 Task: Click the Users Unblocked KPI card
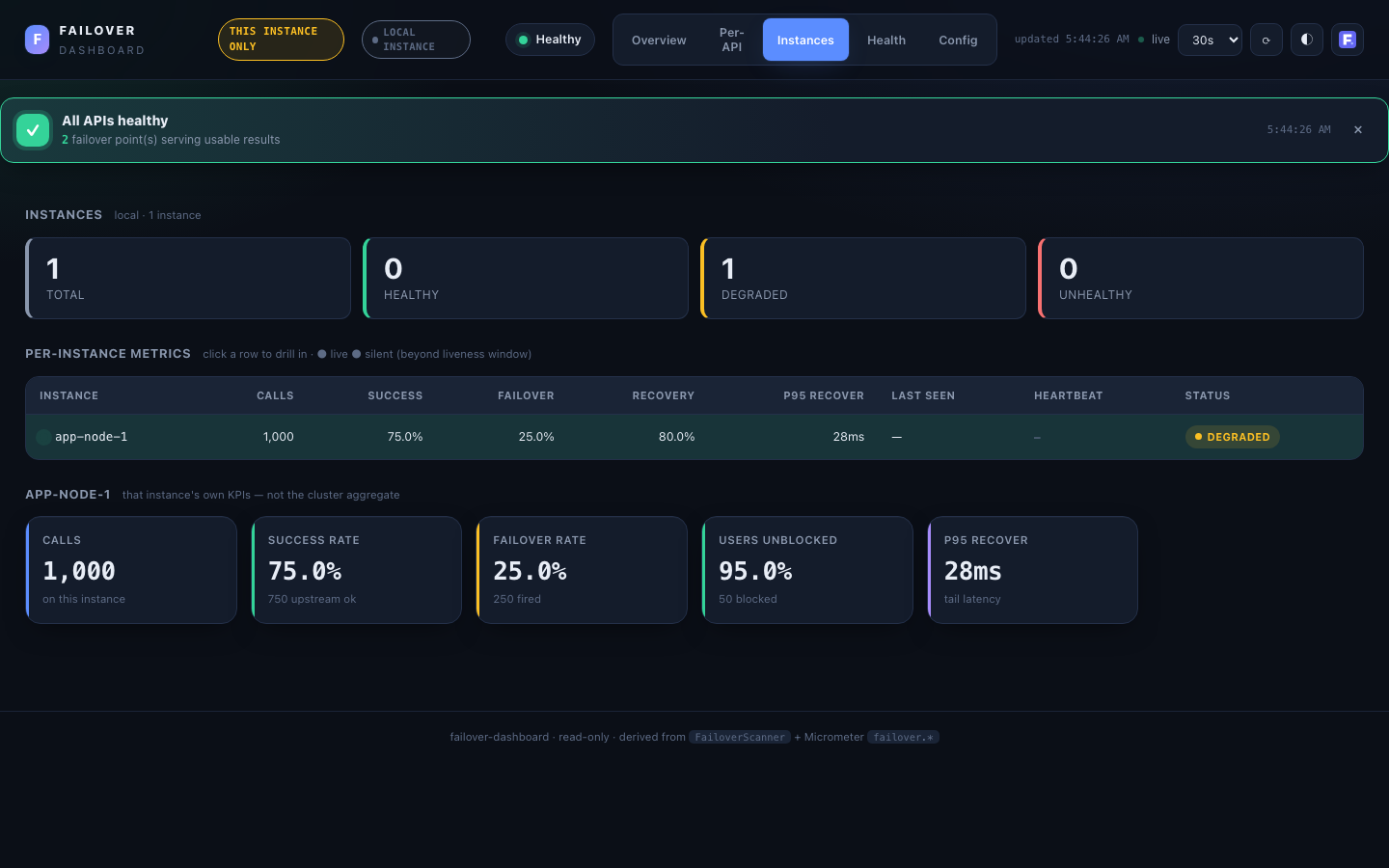(807, 570)
